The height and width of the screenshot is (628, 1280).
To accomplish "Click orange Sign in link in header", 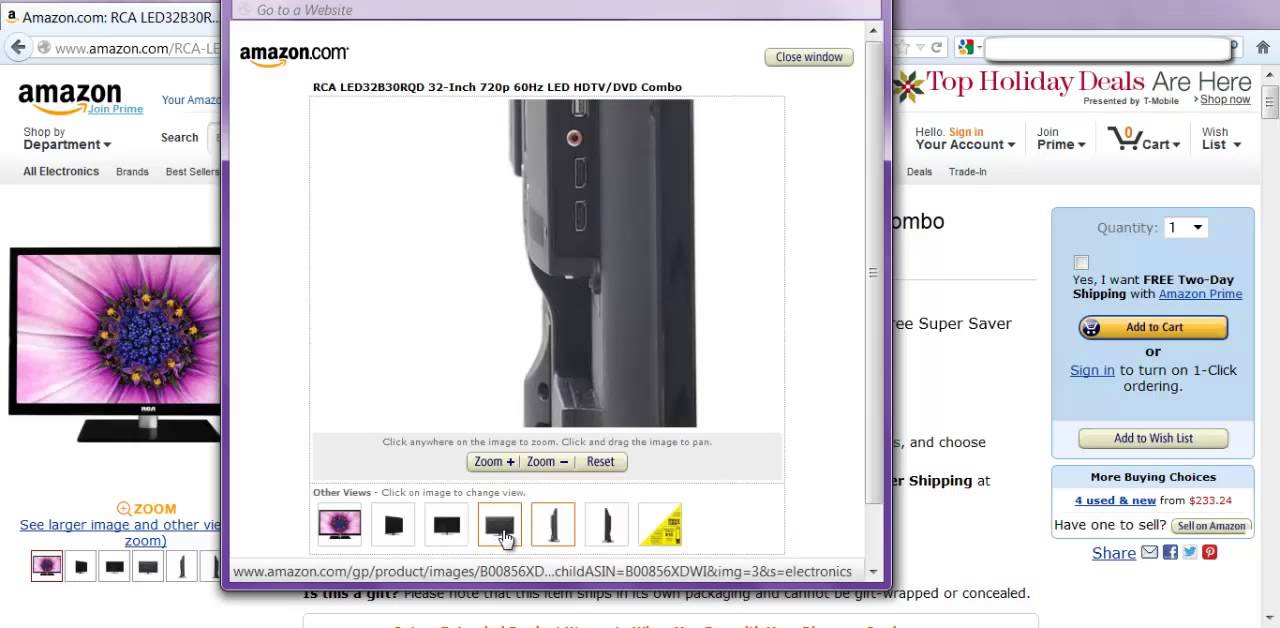I will (x=966, y=132).
